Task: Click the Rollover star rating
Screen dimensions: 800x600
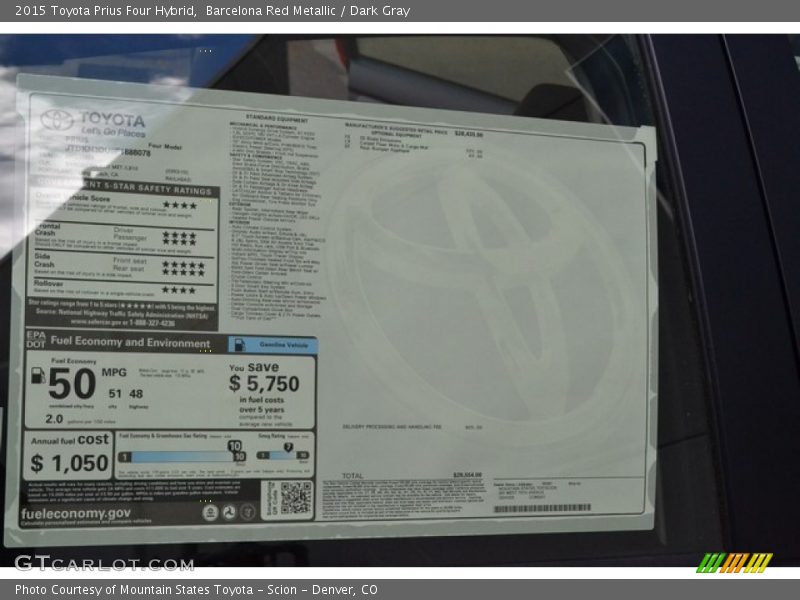Action: tap(179, 290)
